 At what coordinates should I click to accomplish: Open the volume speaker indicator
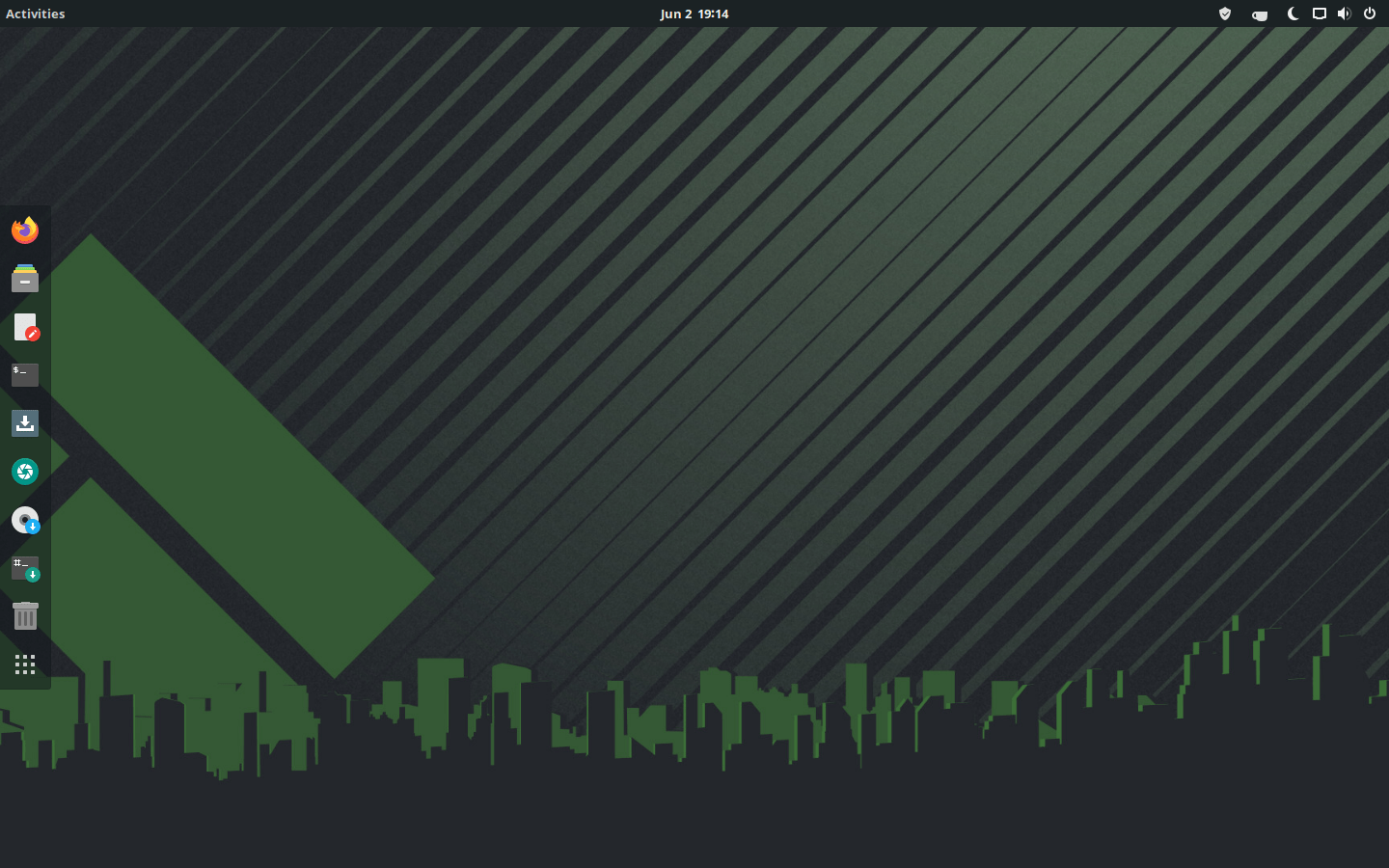point(1345,14)
